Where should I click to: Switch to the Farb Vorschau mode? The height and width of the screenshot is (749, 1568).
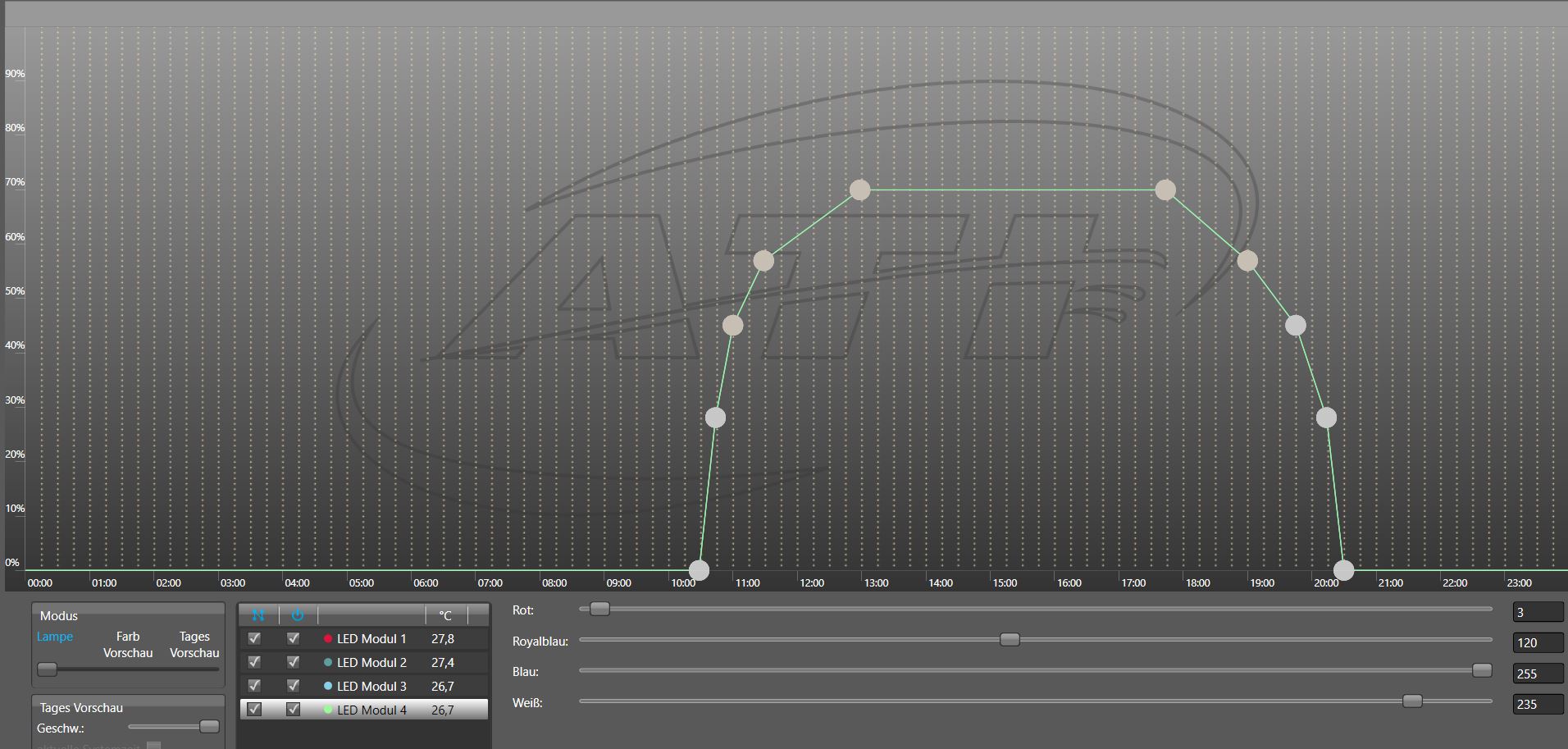pos(128,644)
